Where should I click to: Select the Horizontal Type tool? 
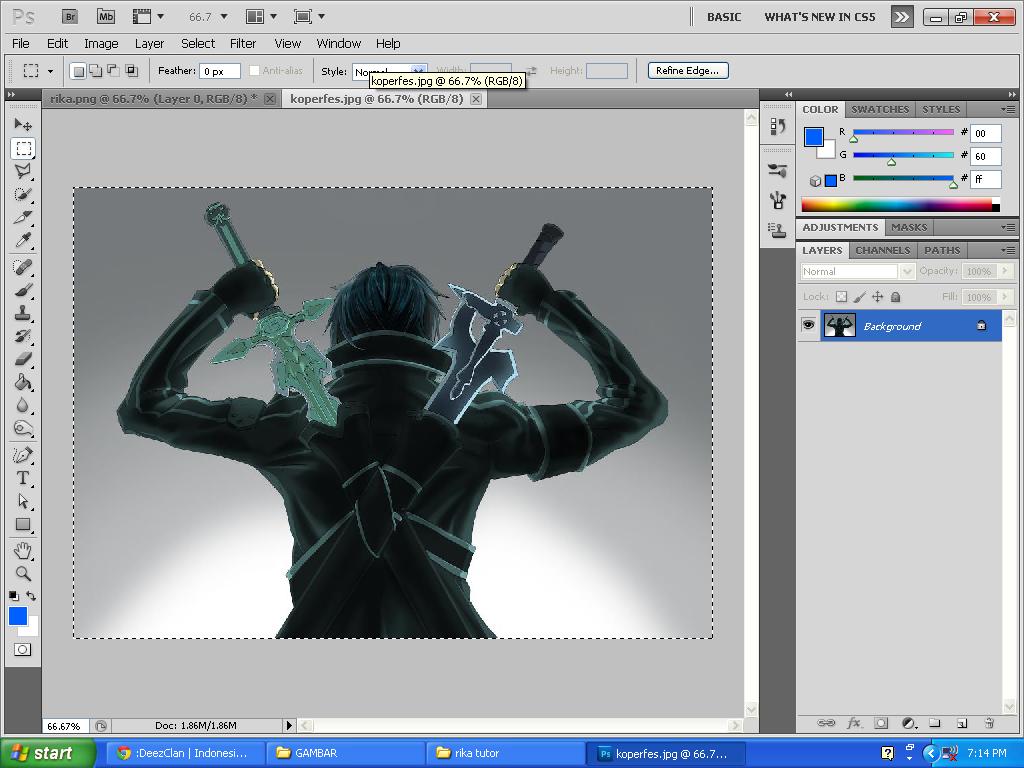click(x=23, y=478)
